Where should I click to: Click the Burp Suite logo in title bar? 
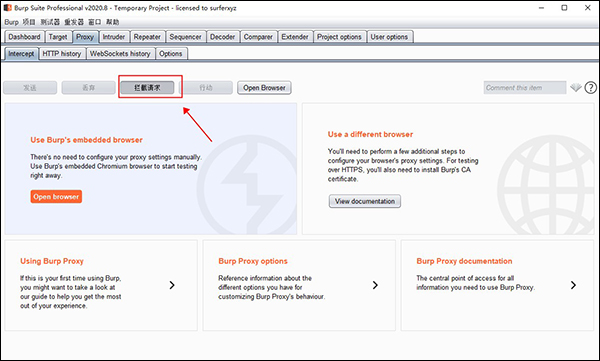click(8, 8)
